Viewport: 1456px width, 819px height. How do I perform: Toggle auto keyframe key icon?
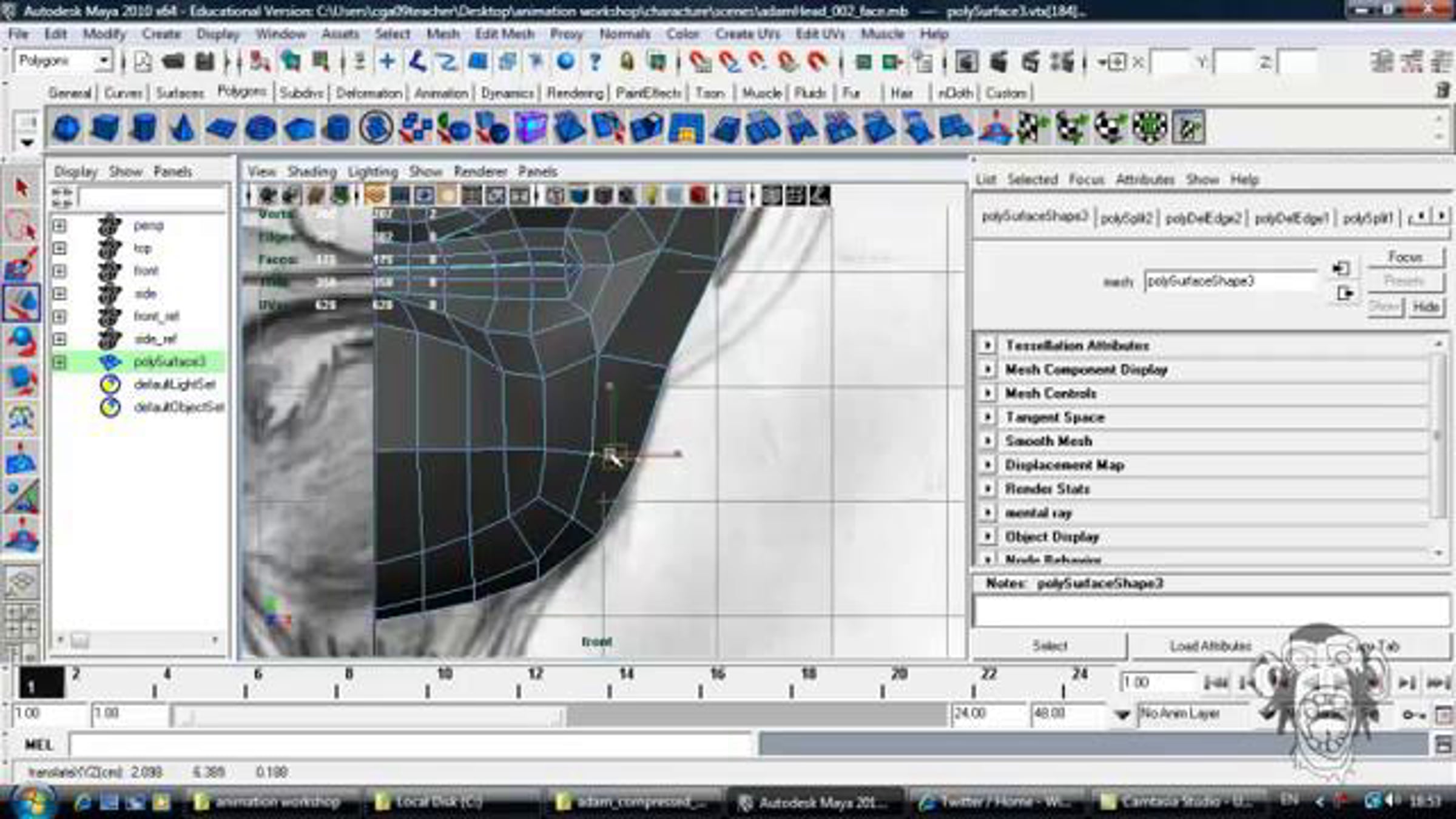tap(1414, 715)
